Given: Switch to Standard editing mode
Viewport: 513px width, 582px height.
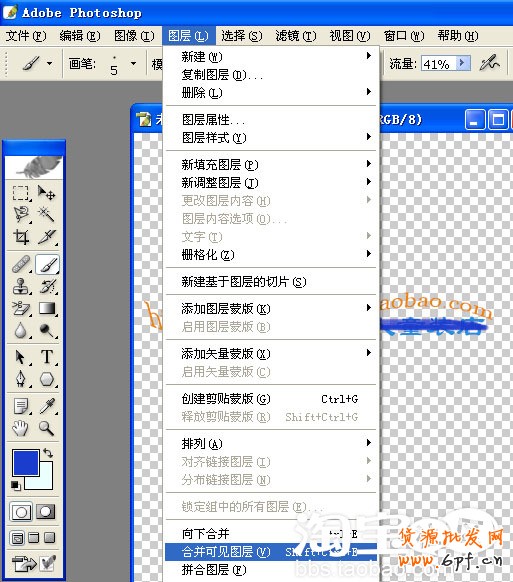Looking at the screenshot, I should [21, 512].
